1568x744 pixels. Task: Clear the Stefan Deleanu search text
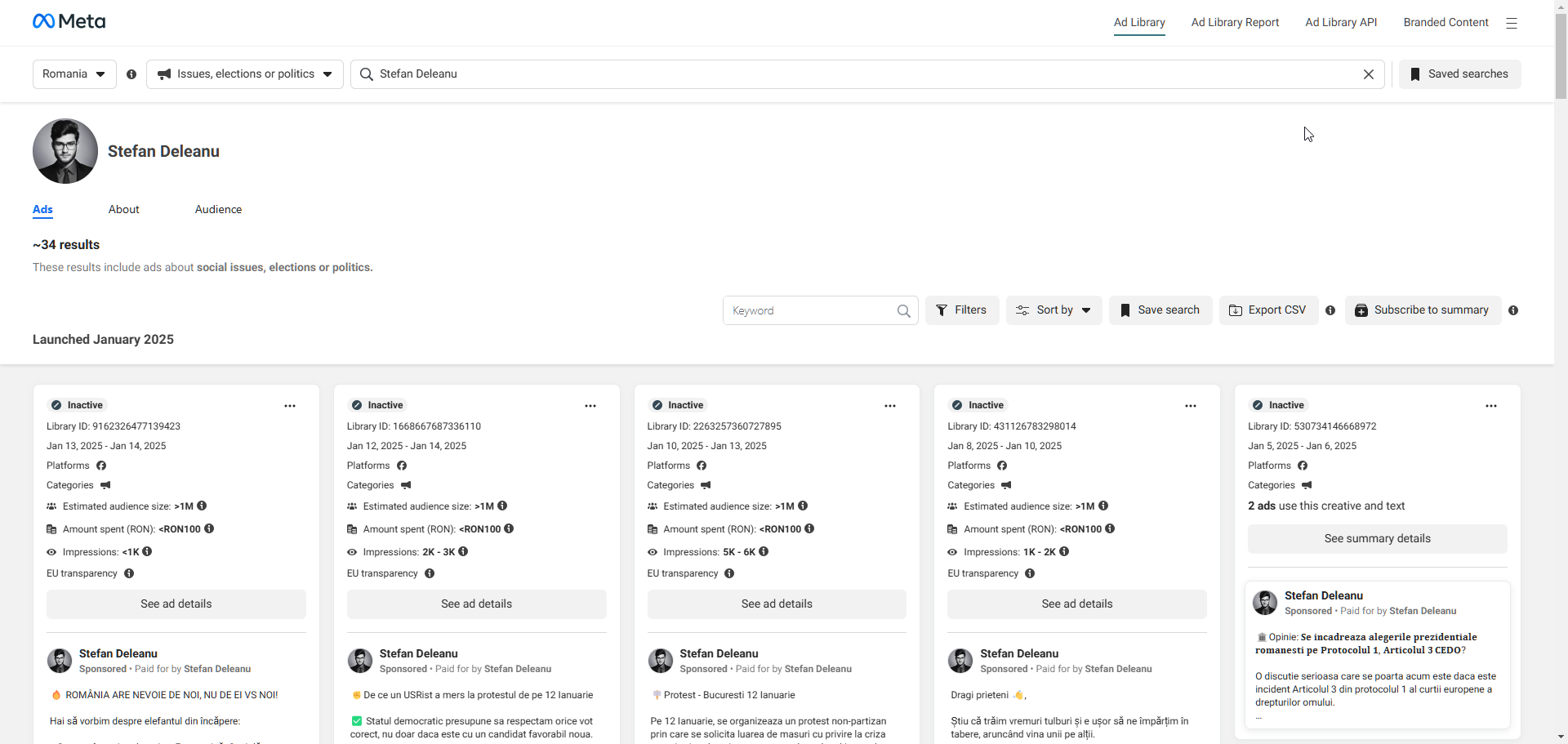click(x=1369, y=74)
